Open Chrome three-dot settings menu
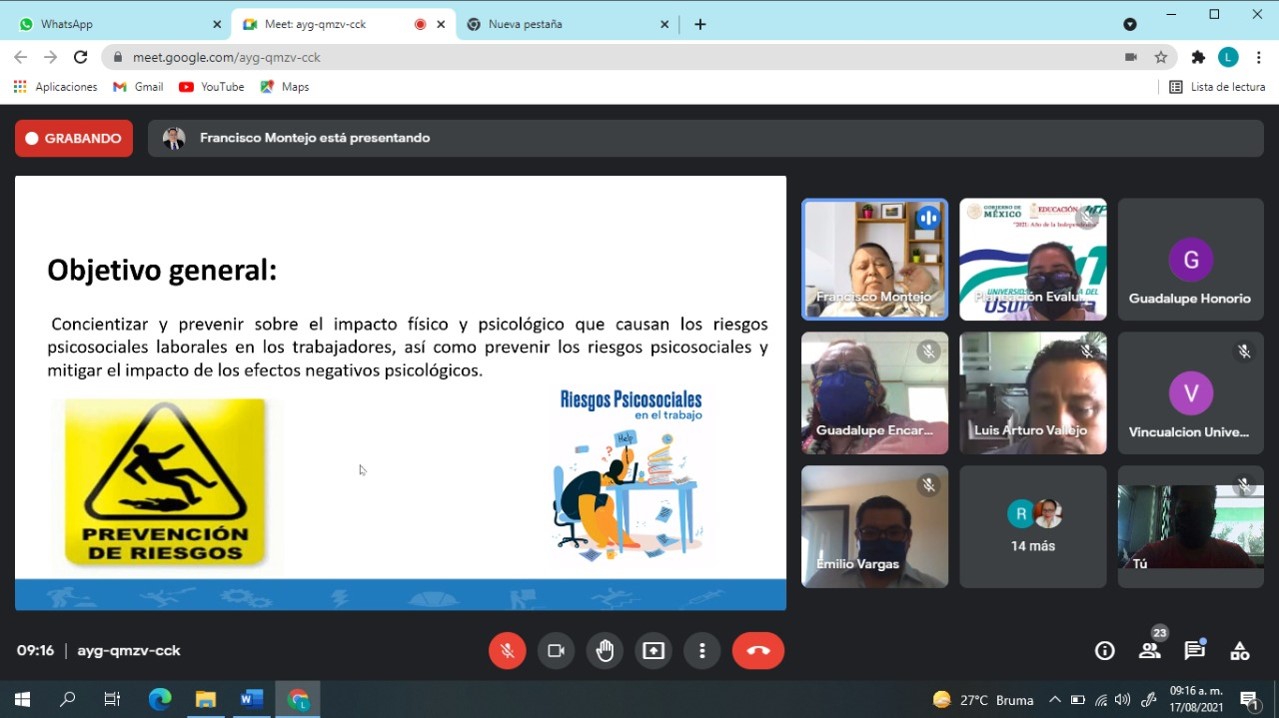 tap(1258, 57)
